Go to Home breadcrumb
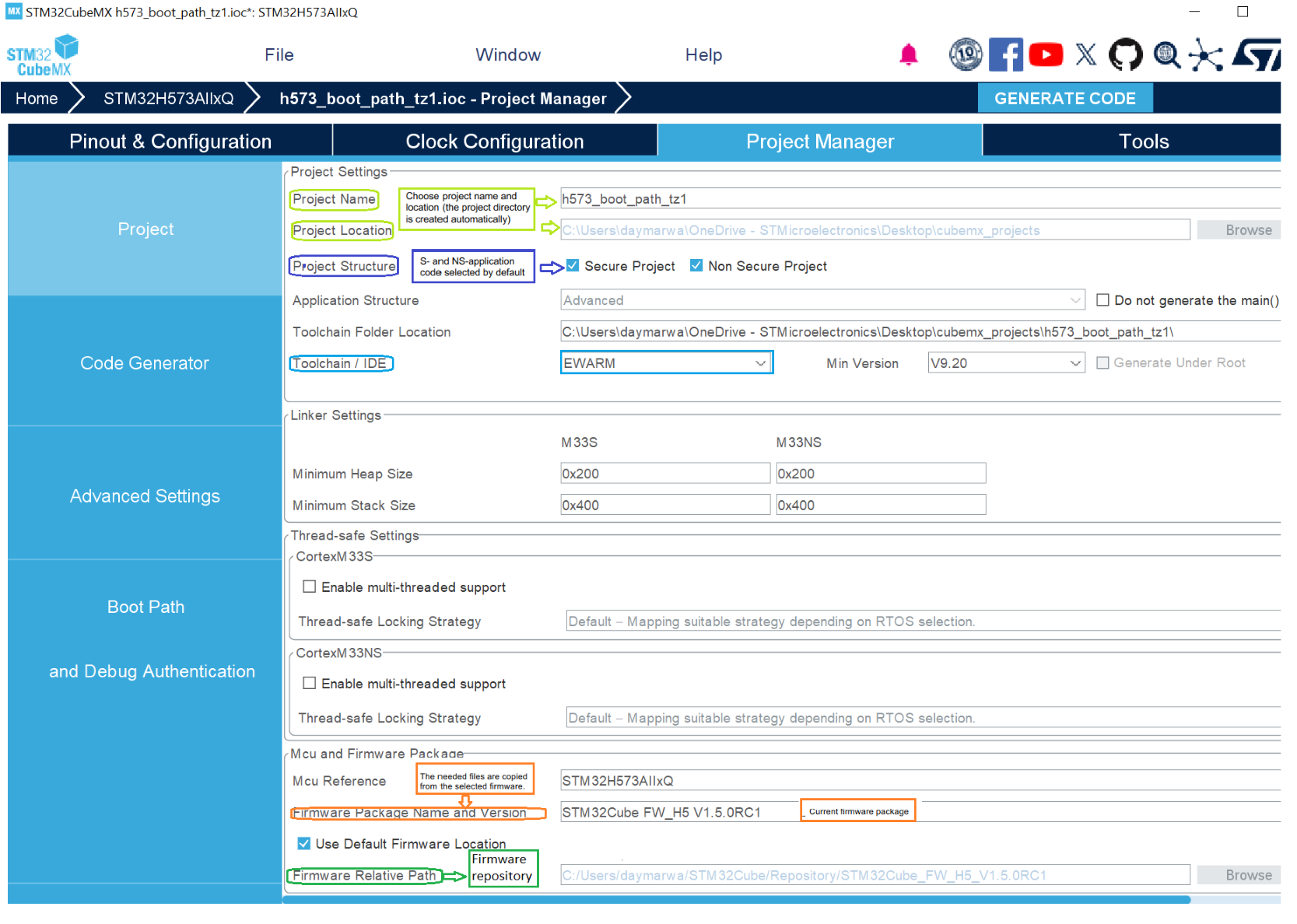The width and height of the screenshot is (1297, 924). [x=37, y=99]
